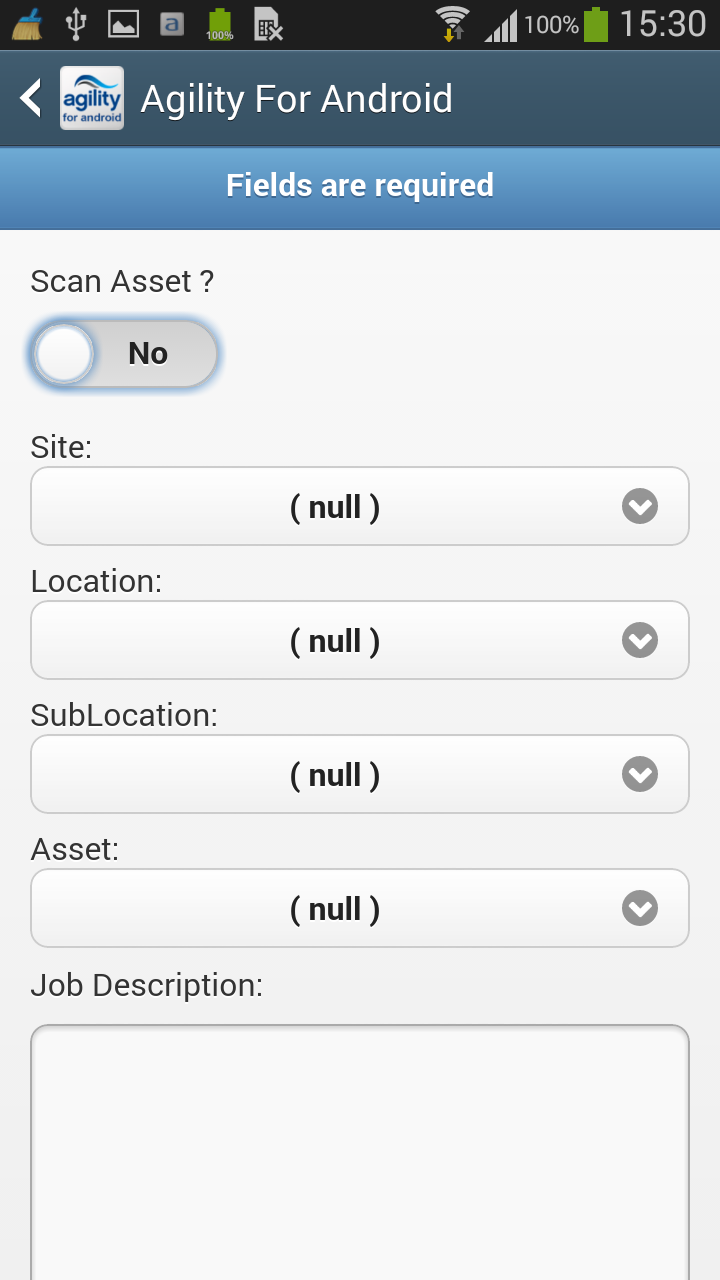The image size is (720, 1280).
Task: Tap the Agility for Android logo
Action: [92, 98]
